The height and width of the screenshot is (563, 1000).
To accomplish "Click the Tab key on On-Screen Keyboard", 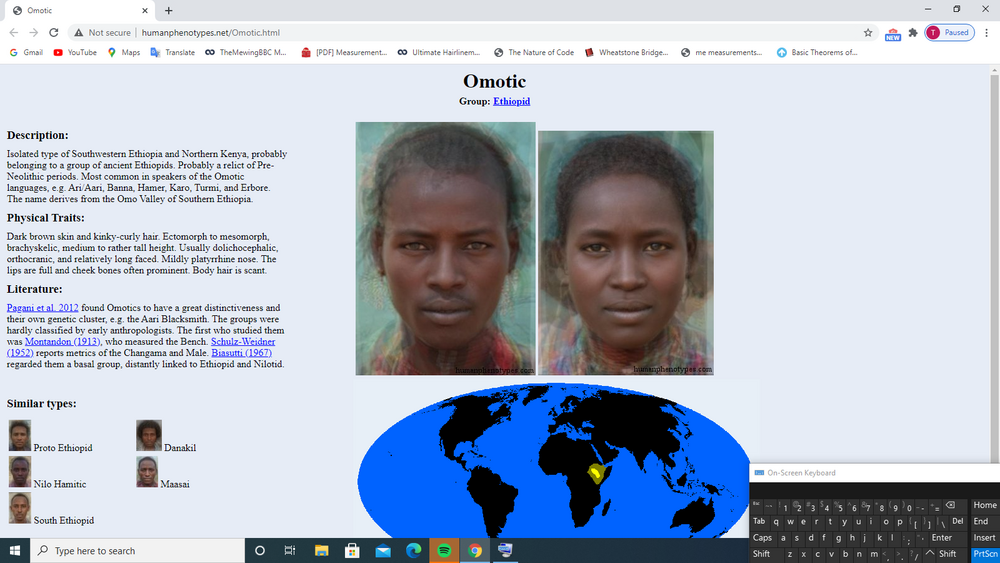I will tap(759, 522).
